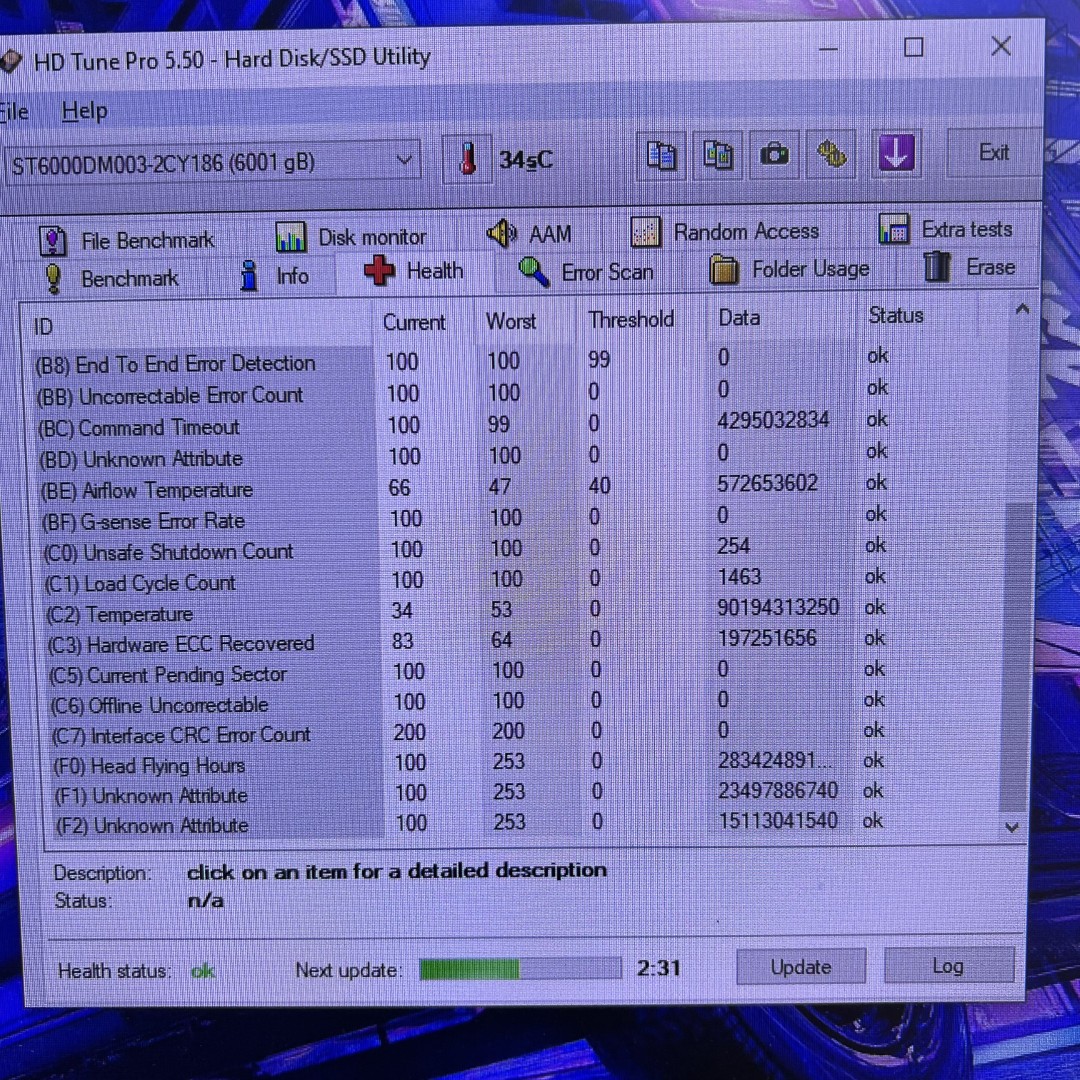Open the Disk monitor tab
Image resolution: width=1080 pixels, height=1080 pixels.
tap(351, 237)
